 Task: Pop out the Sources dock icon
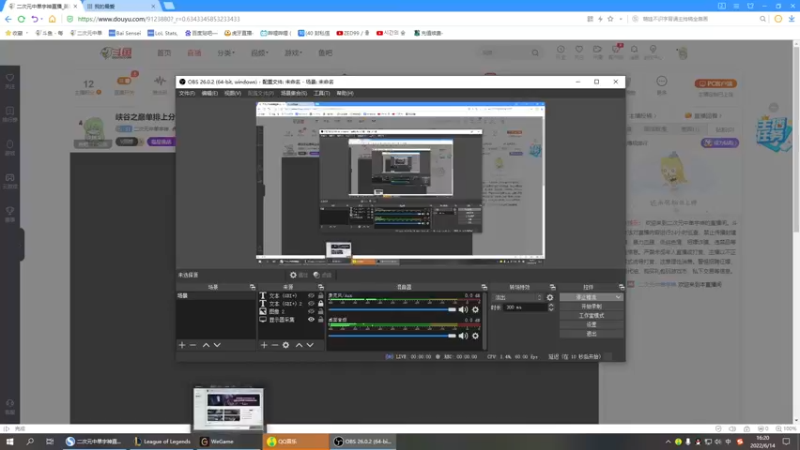click(x=320, y=287)
